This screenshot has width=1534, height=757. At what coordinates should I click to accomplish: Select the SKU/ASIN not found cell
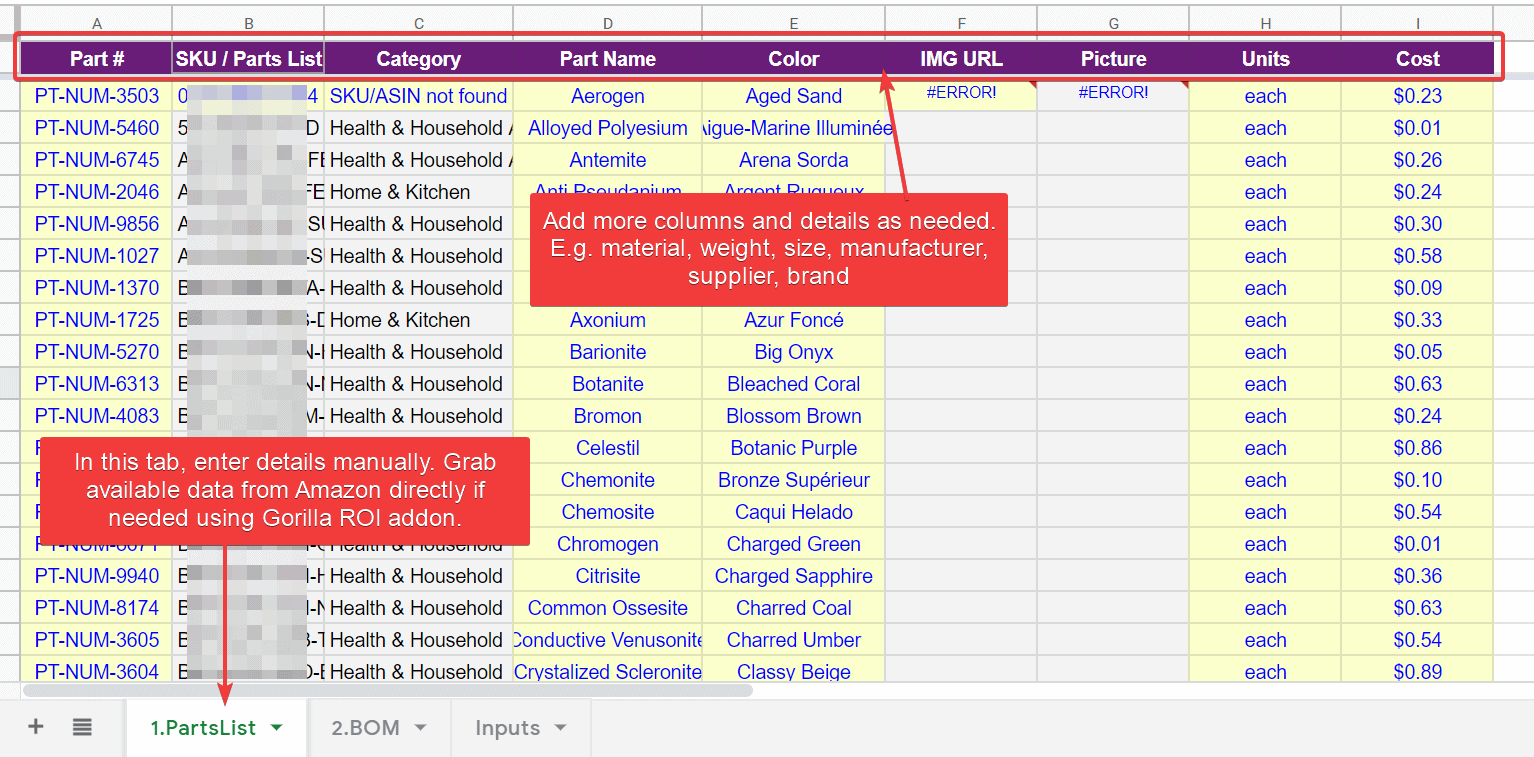point(418,95)
